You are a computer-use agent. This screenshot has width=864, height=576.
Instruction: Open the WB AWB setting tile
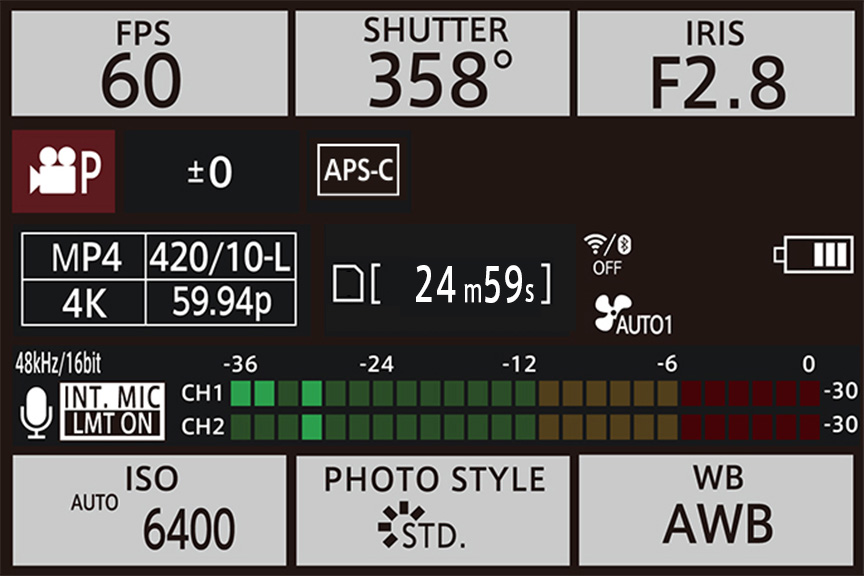pos(716,510)
